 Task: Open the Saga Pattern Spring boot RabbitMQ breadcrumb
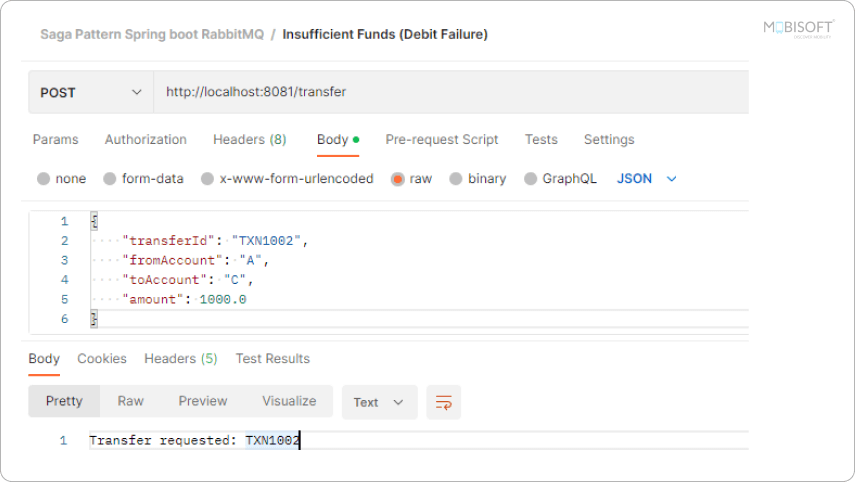pyautogui.click(x=152, y=34)
